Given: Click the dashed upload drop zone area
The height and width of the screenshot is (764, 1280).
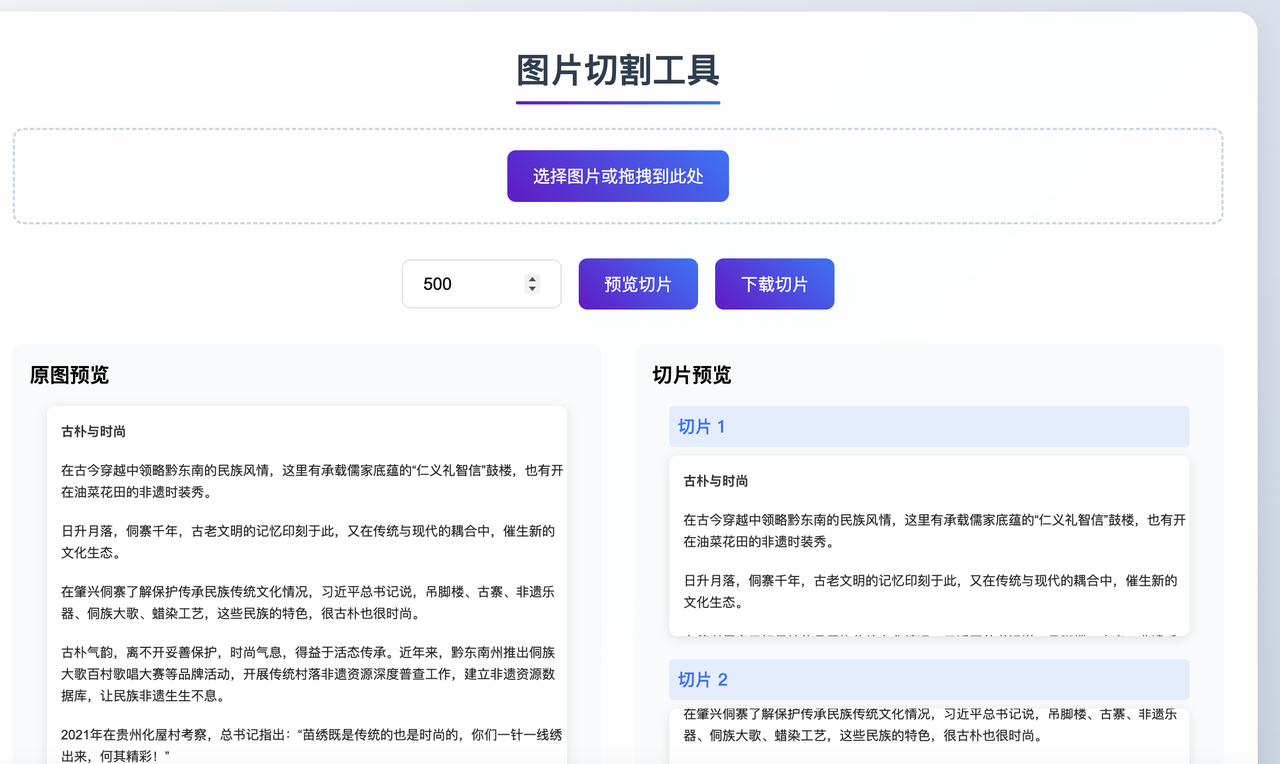Looking at the screenshot, I should (x=617, y=176).
